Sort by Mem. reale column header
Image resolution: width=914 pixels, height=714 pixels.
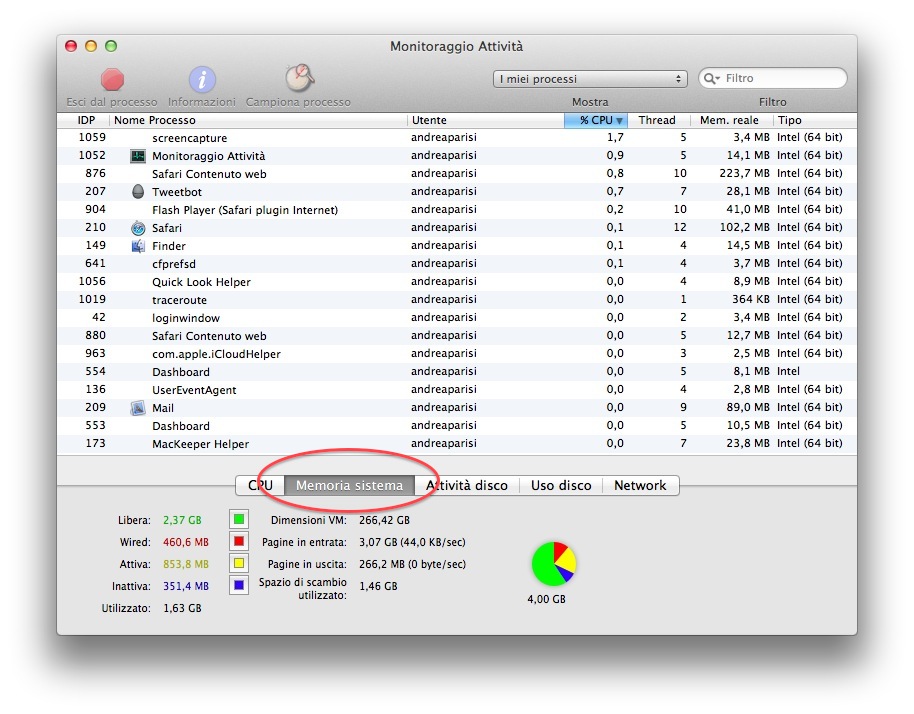(732, 120)
